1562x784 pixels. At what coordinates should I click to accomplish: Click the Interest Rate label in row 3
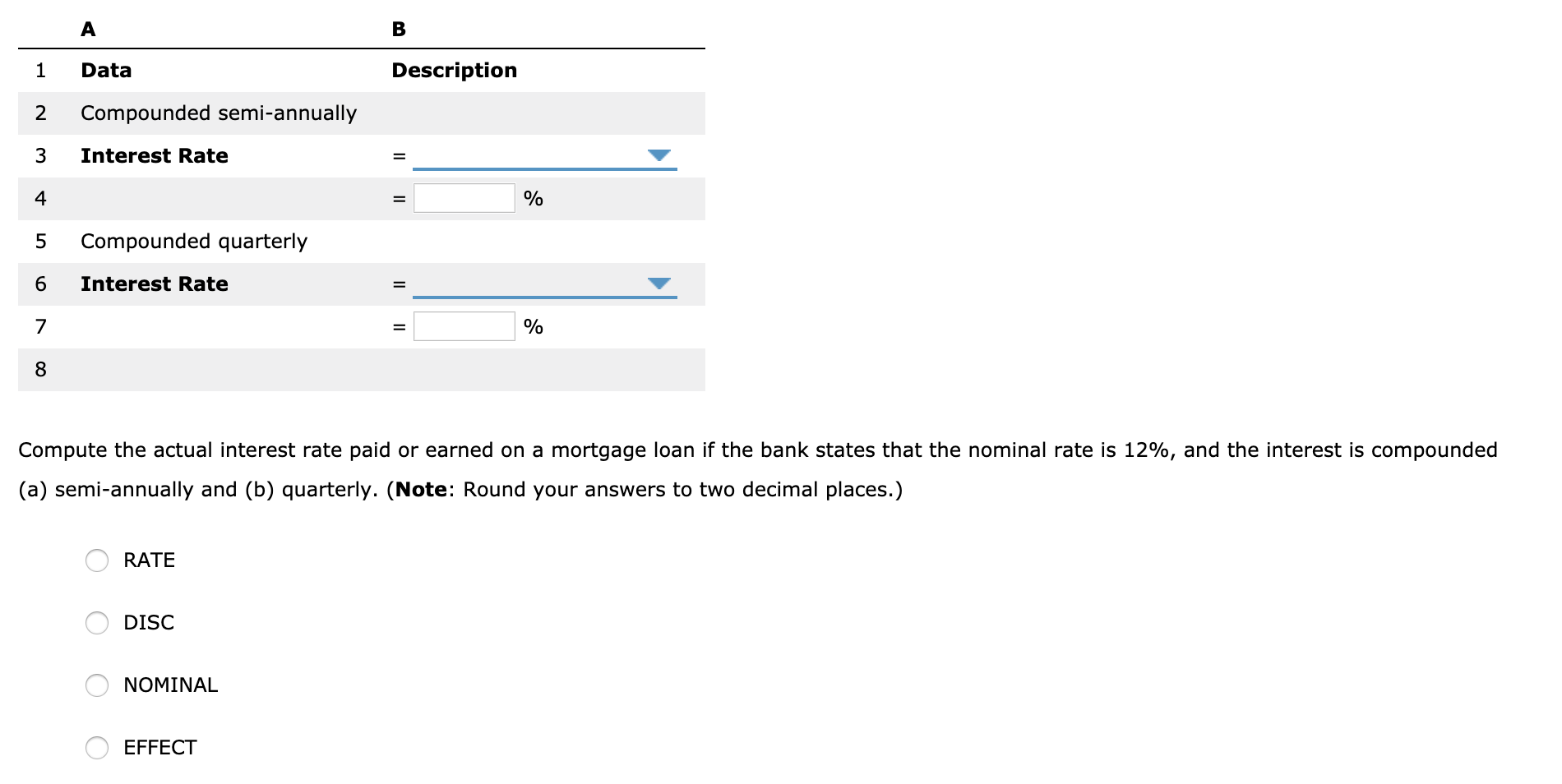click(x=154, y=156)
